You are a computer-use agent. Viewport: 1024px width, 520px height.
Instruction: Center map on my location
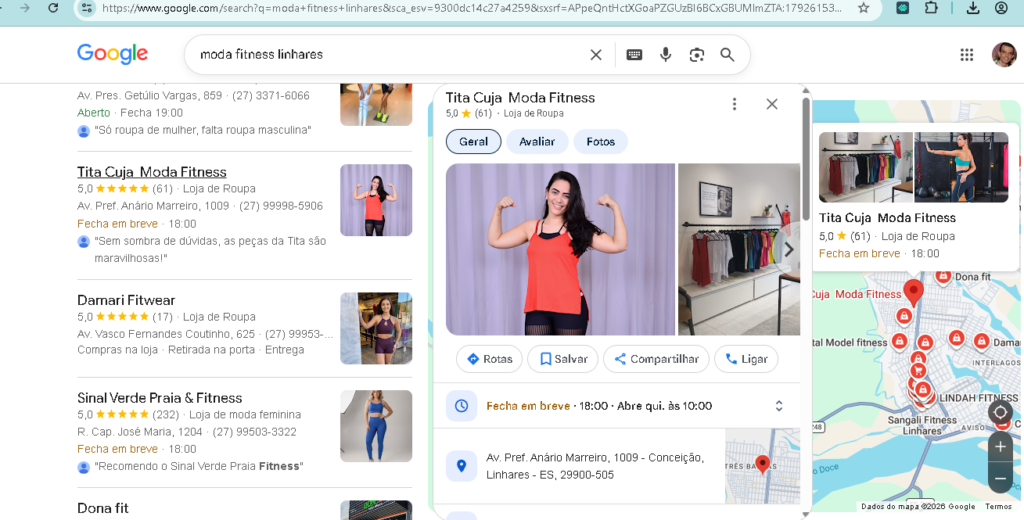tap(1000, 412)
